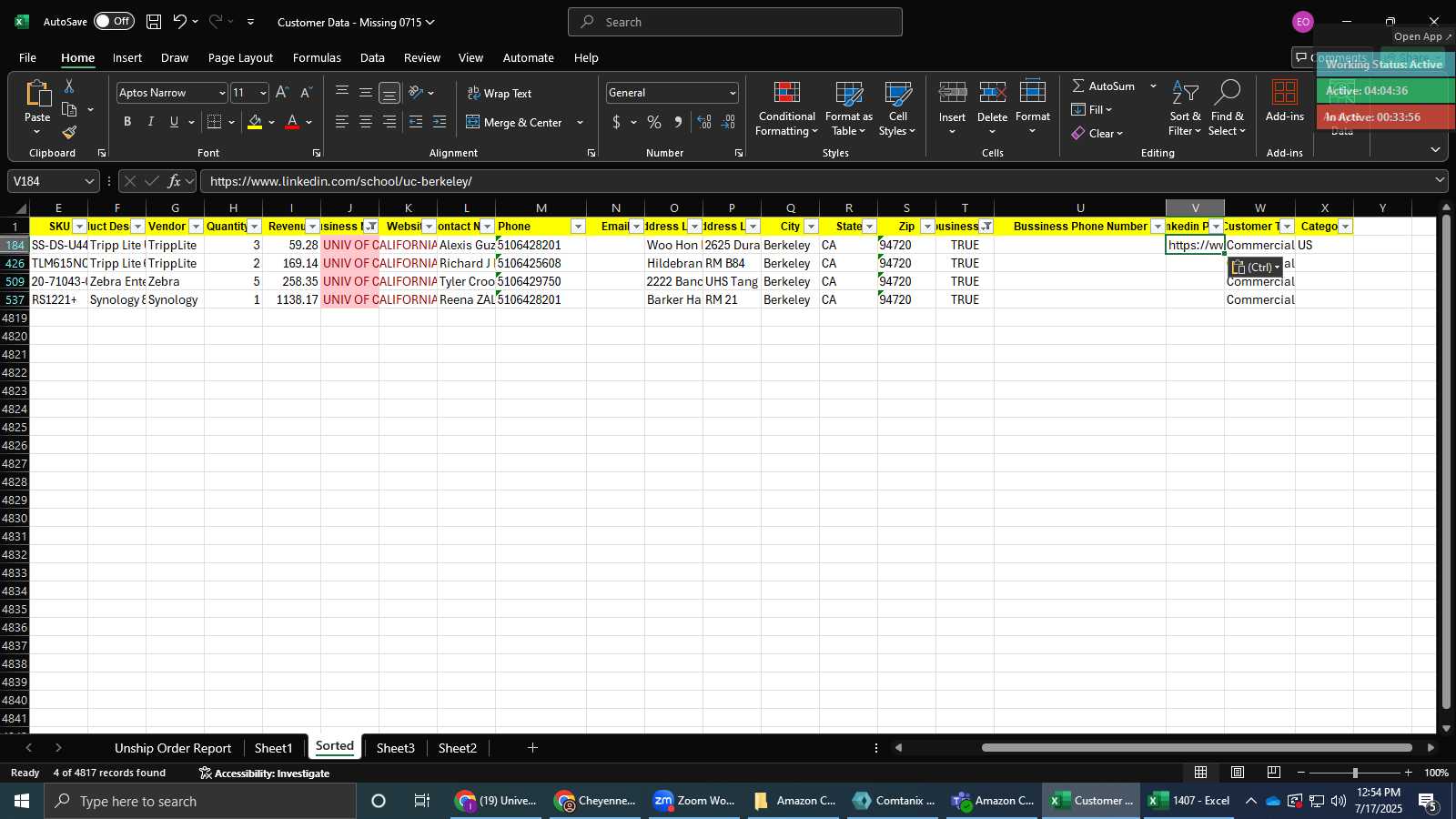Click the Paste clipboard icon

point(37,94)
